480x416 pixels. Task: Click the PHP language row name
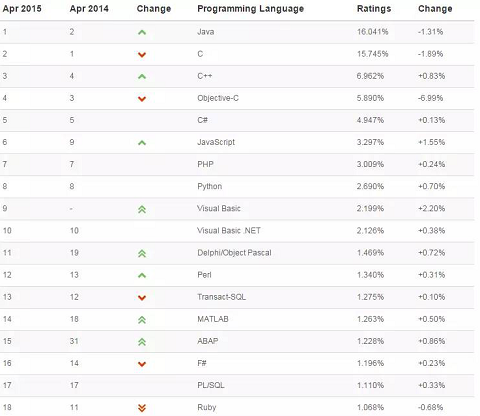point(205,164)
